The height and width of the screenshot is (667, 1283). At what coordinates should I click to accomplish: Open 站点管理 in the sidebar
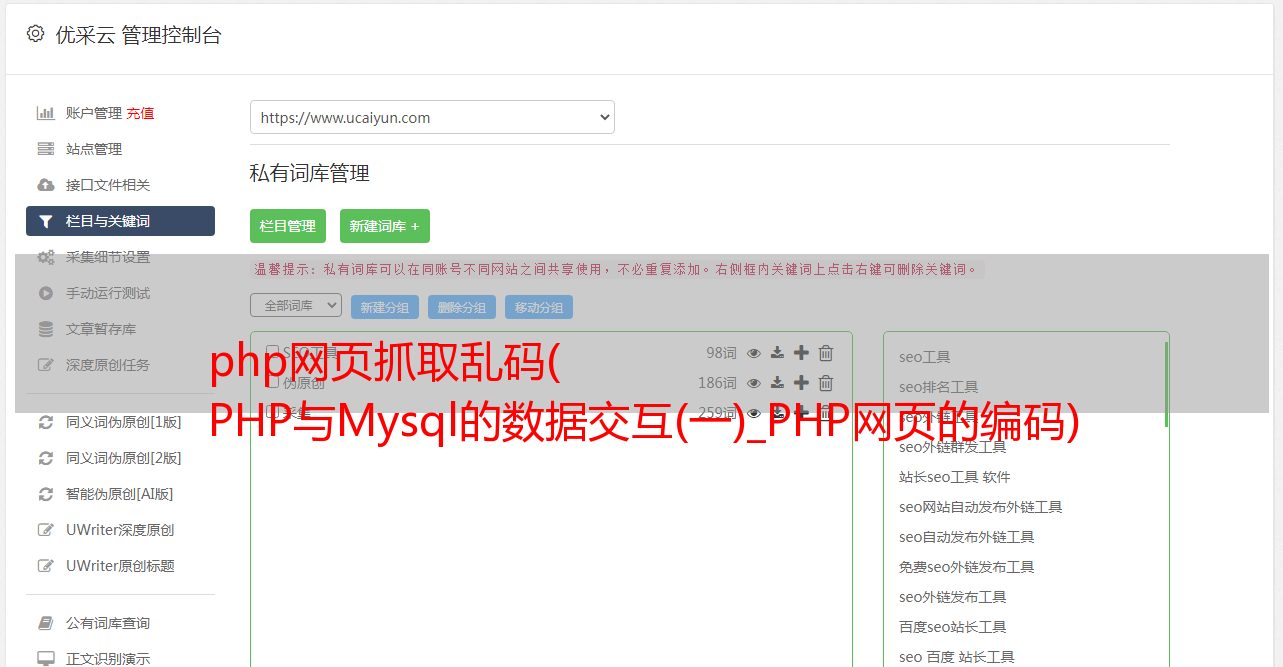tap(94, 149)
